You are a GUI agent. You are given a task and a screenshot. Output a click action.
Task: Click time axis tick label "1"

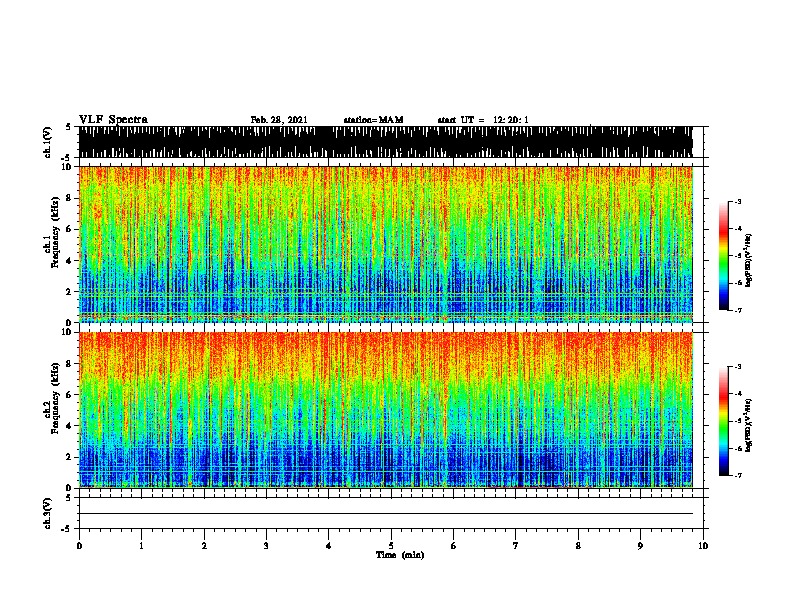[141, 546]
